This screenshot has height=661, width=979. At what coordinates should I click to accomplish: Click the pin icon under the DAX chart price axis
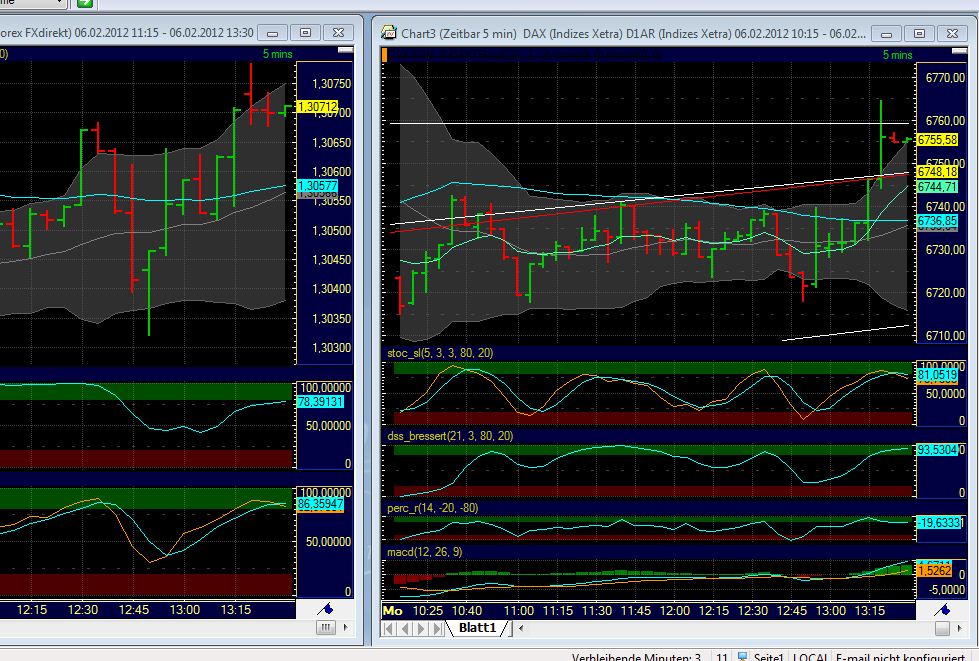pyautogui.click(x=942, y=610)
